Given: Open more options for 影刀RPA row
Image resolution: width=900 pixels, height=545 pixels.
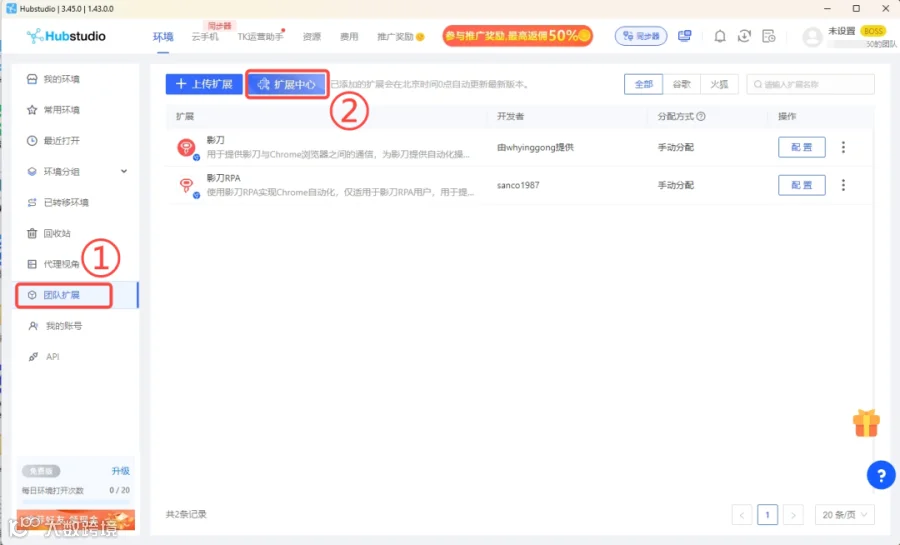Looking at the screenshot, I should [843, 185].
